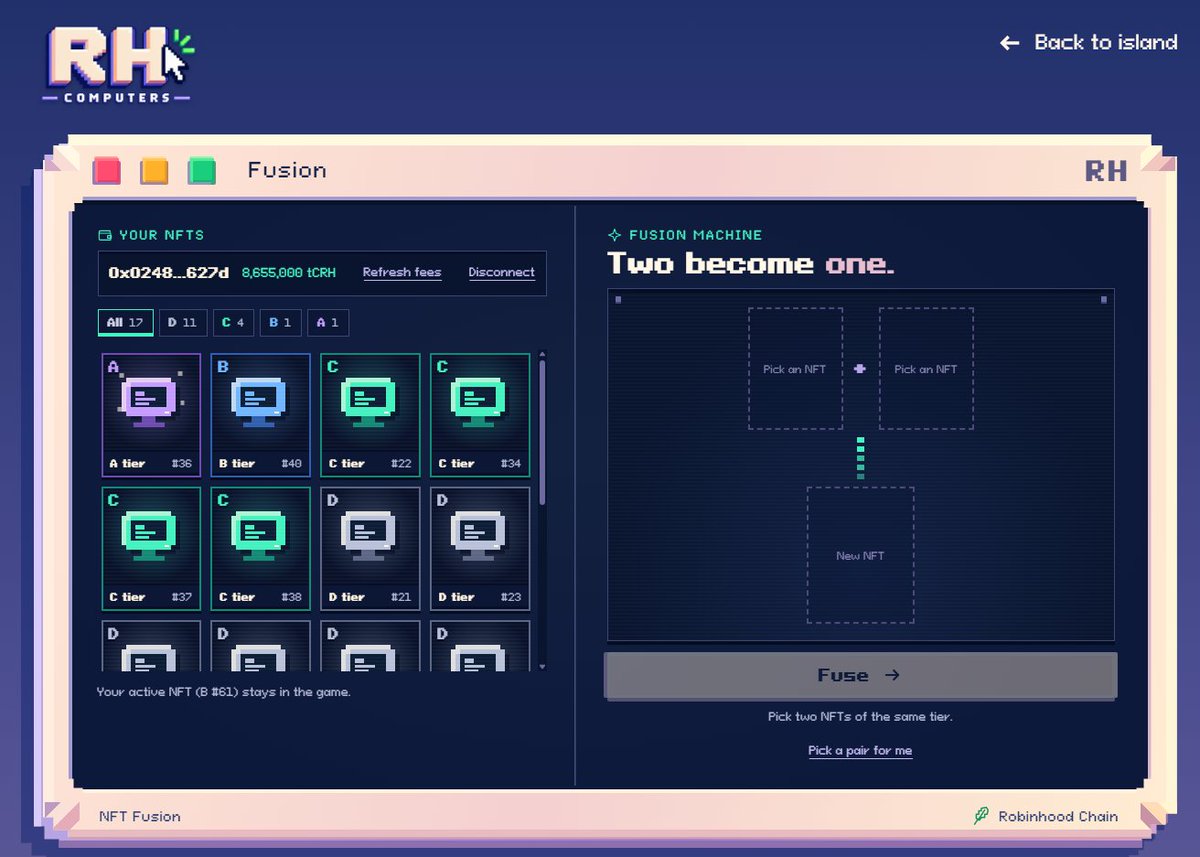Click the Pick two NFTs hint text

click(860, 717)
